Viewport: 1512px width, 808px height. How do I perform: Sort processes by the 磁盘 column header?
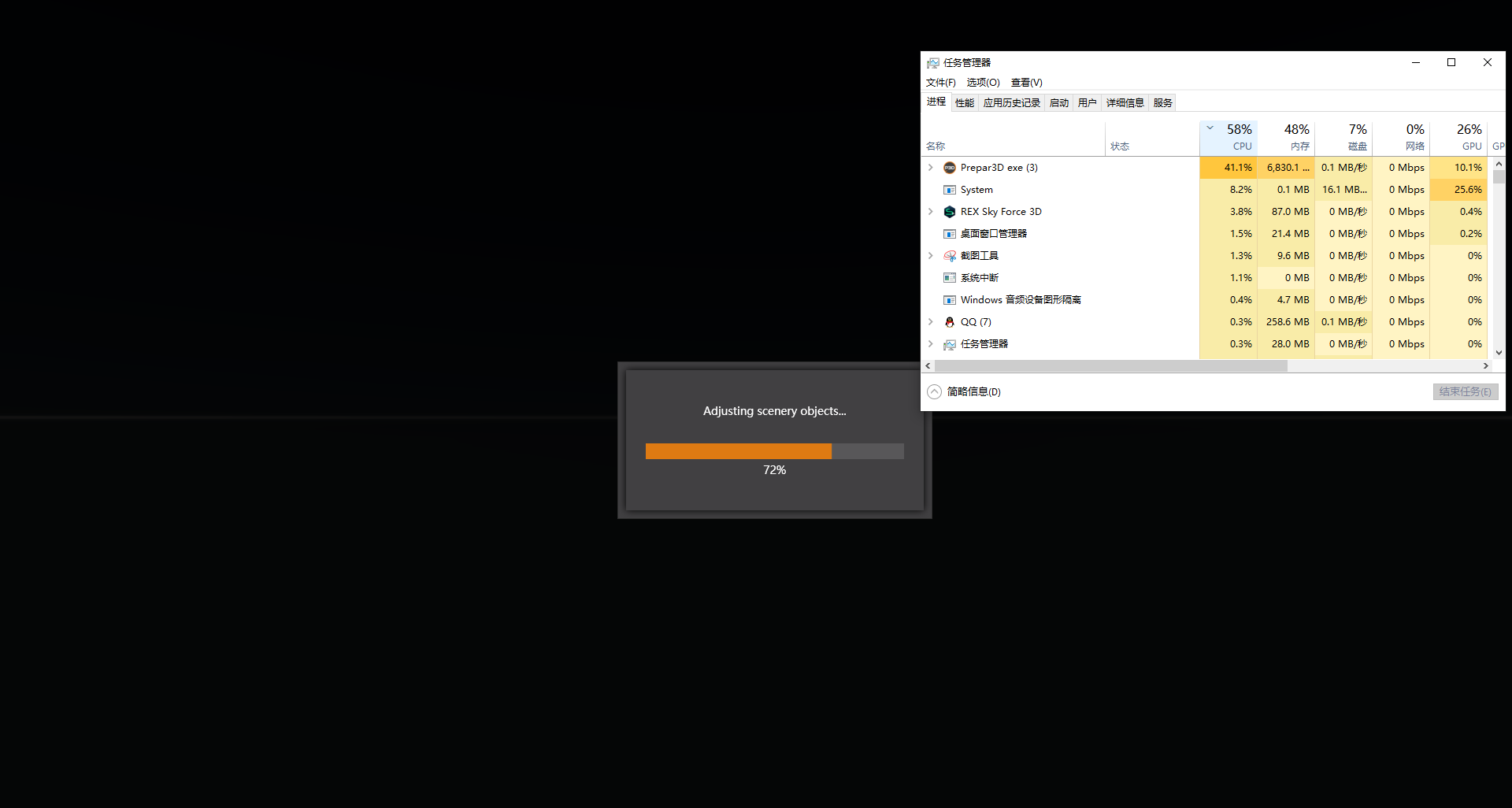[1343, 138]
